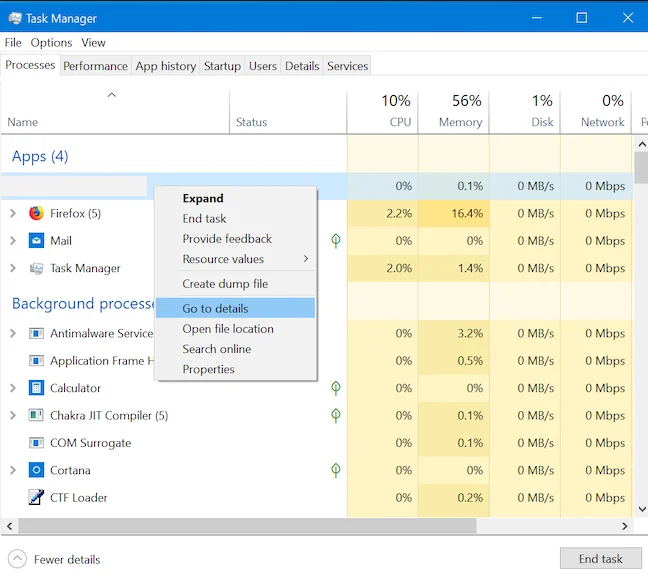Click the suspended leaf icon for Cortana
The image size is (648, 579).
tap(336, 470)
